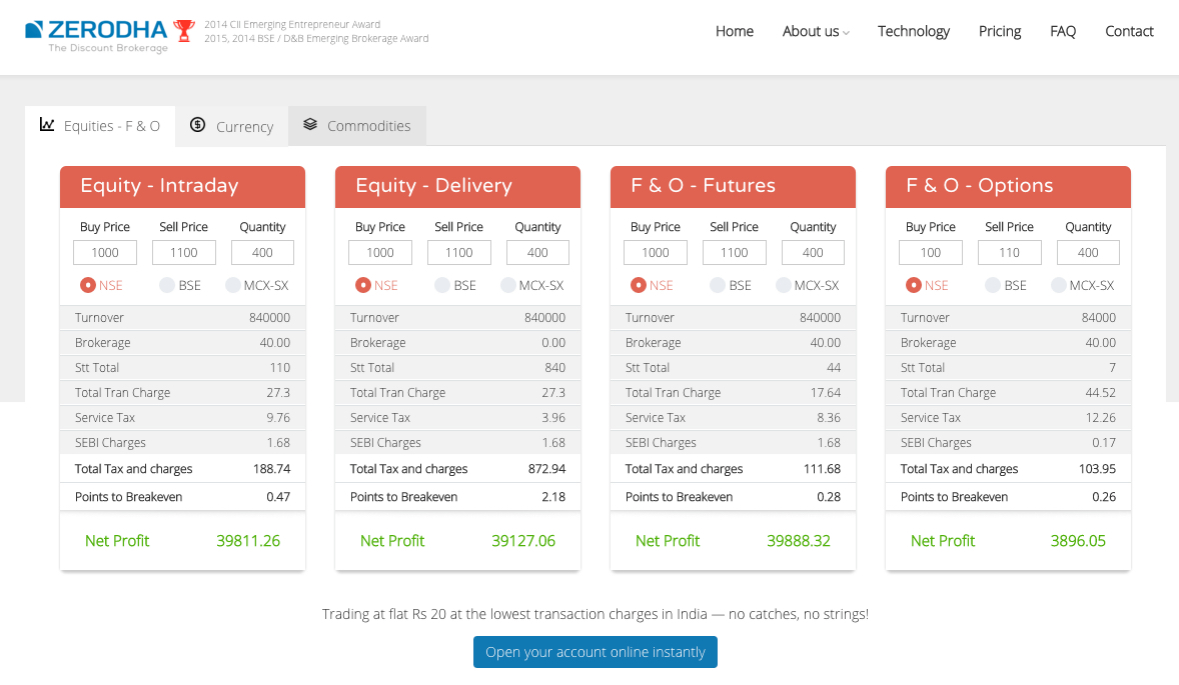Click F&O Futures Points to Breakeven 0.28
This screenshot has width=1179, height=685.
pos(829,496)
